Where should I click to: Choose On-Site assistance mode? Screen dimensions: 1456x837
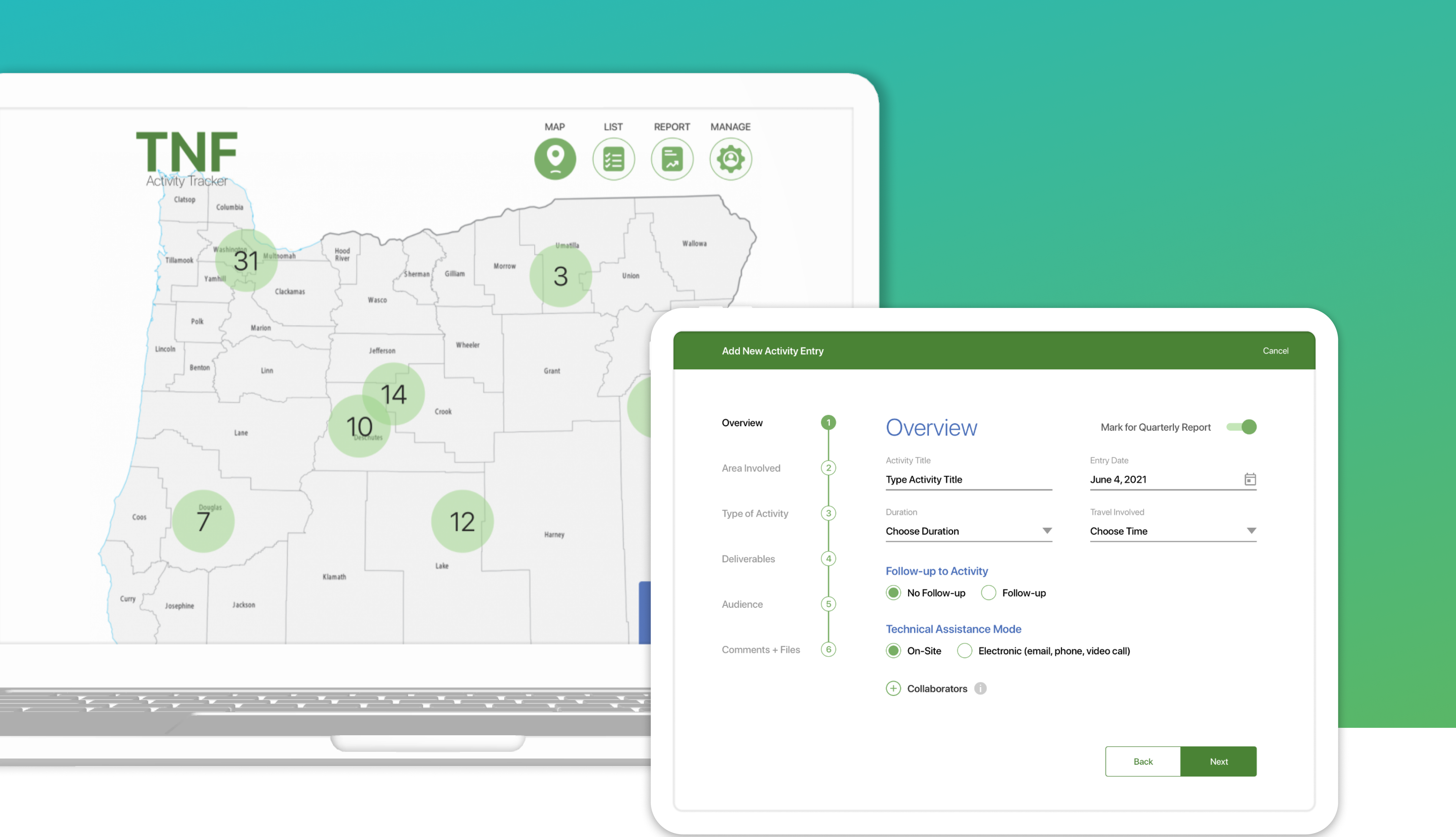click(x=893, y=651)
